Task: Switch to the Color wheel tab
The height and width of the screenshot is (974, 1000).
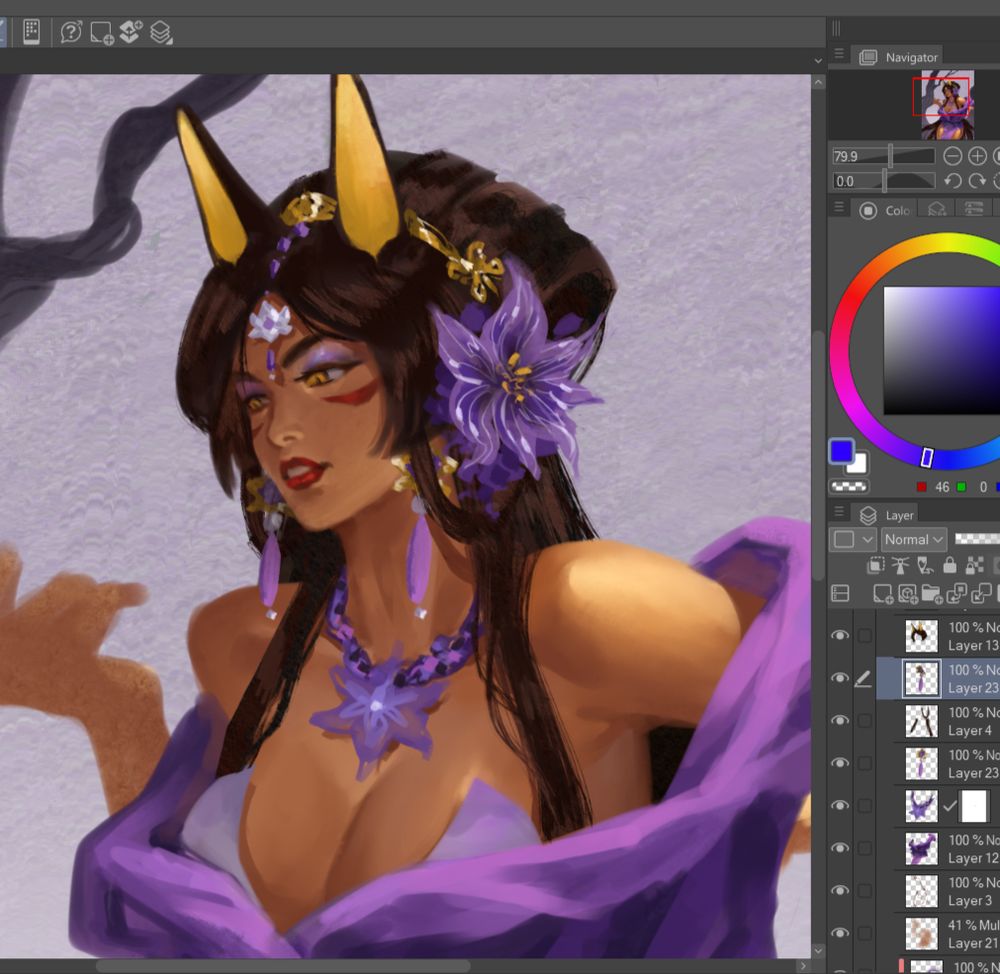Action: (886, 210)
